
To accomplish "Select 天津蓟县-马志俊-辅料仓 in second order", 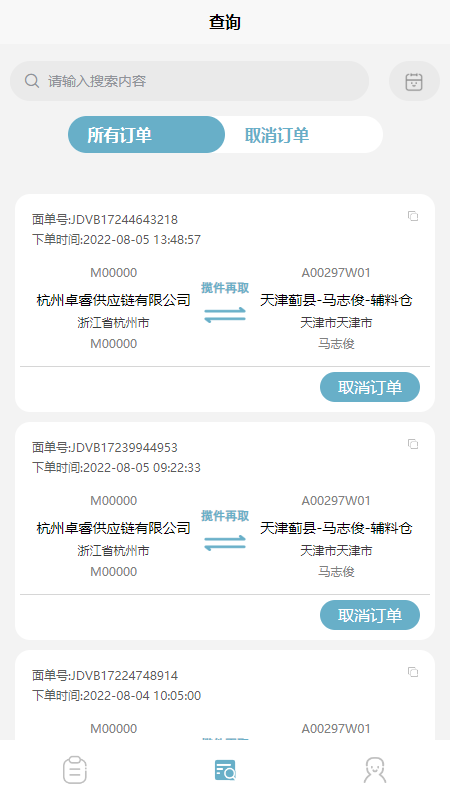I will tap(336, 528).
